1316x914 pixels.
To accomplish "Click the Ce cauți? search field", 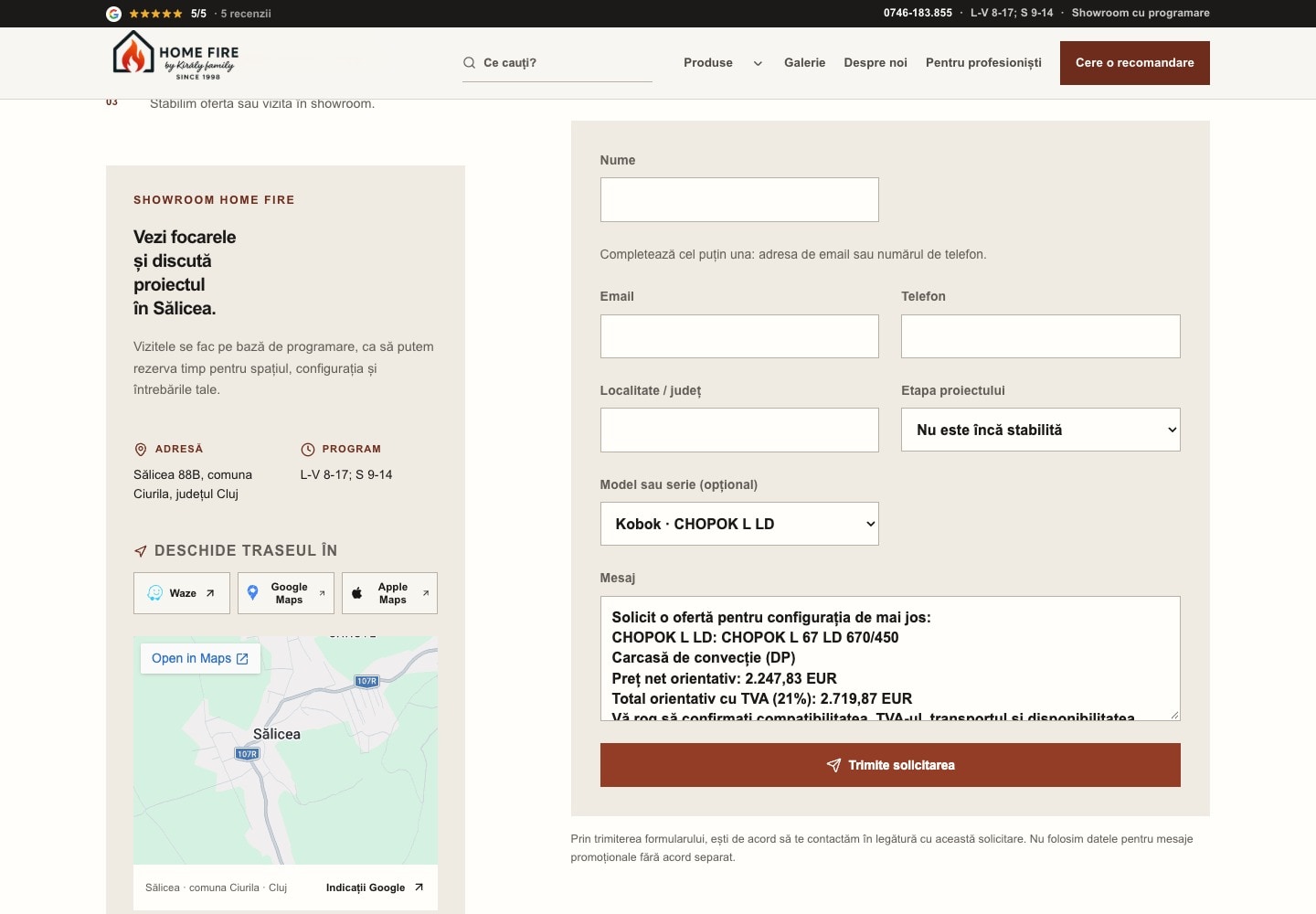I will 557,63.
